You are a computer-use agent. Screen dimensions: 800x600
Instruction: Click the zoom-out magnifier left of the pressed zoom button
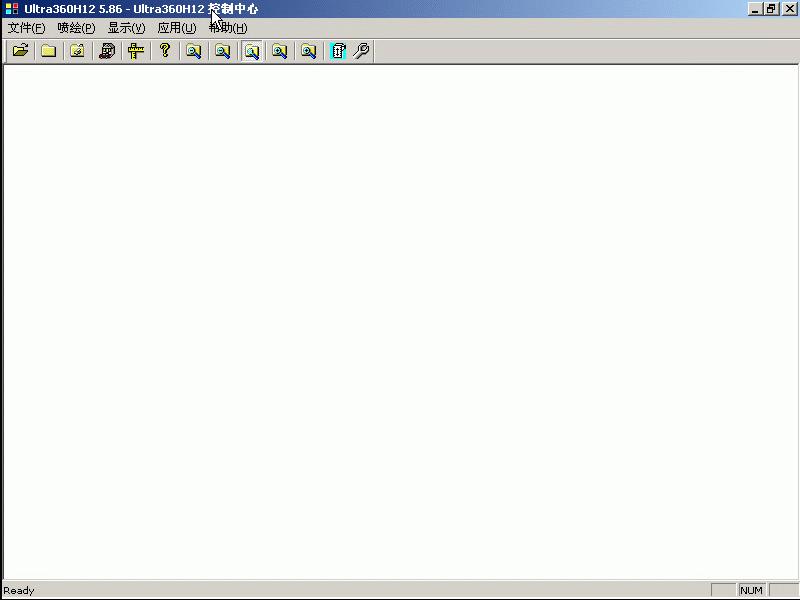pyautogui.click(x=223, y=51)
